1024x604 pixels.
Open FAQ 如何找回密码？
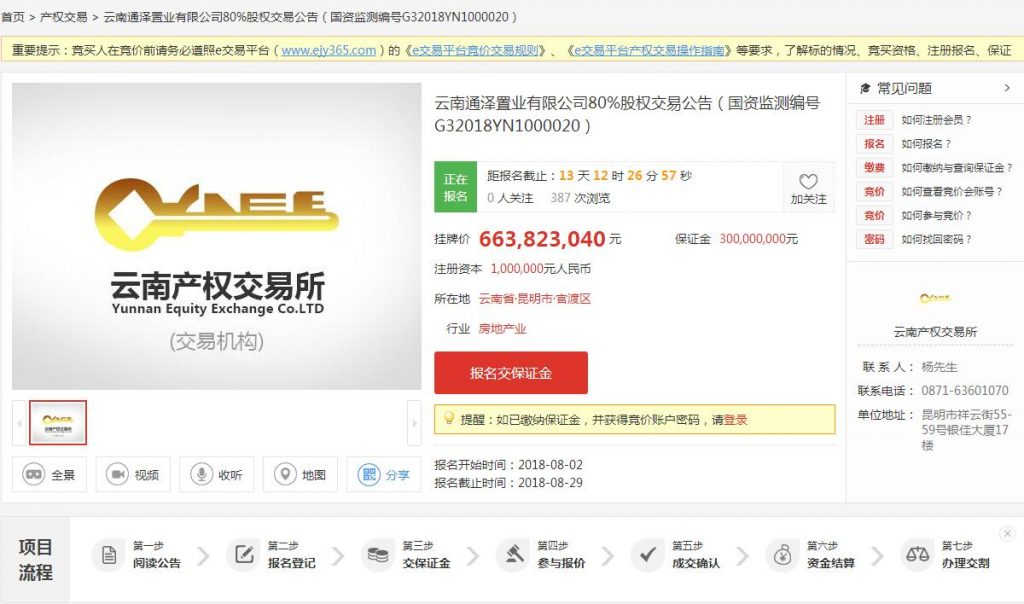coord(936,239)
